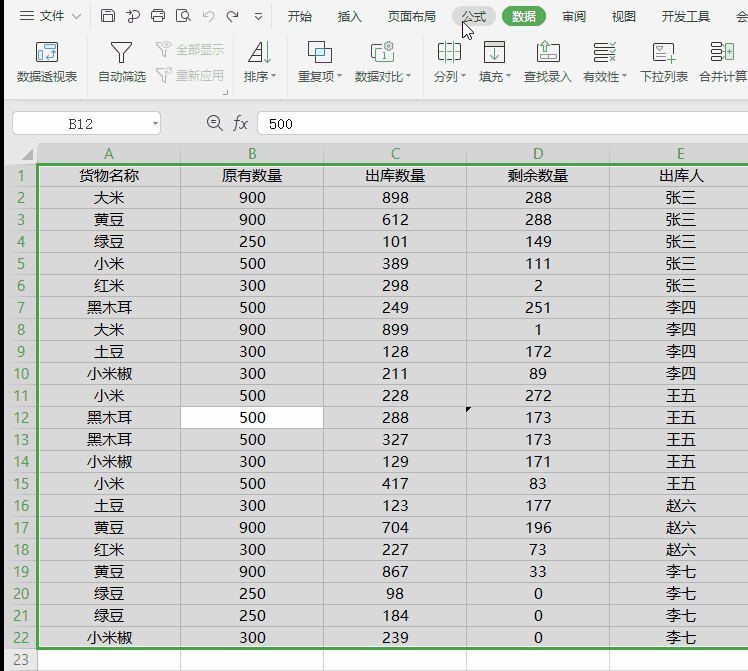Viewport: 748px width, 671px height.
Task: Select the 数据 tab
Action: click(x=524, y=17)
